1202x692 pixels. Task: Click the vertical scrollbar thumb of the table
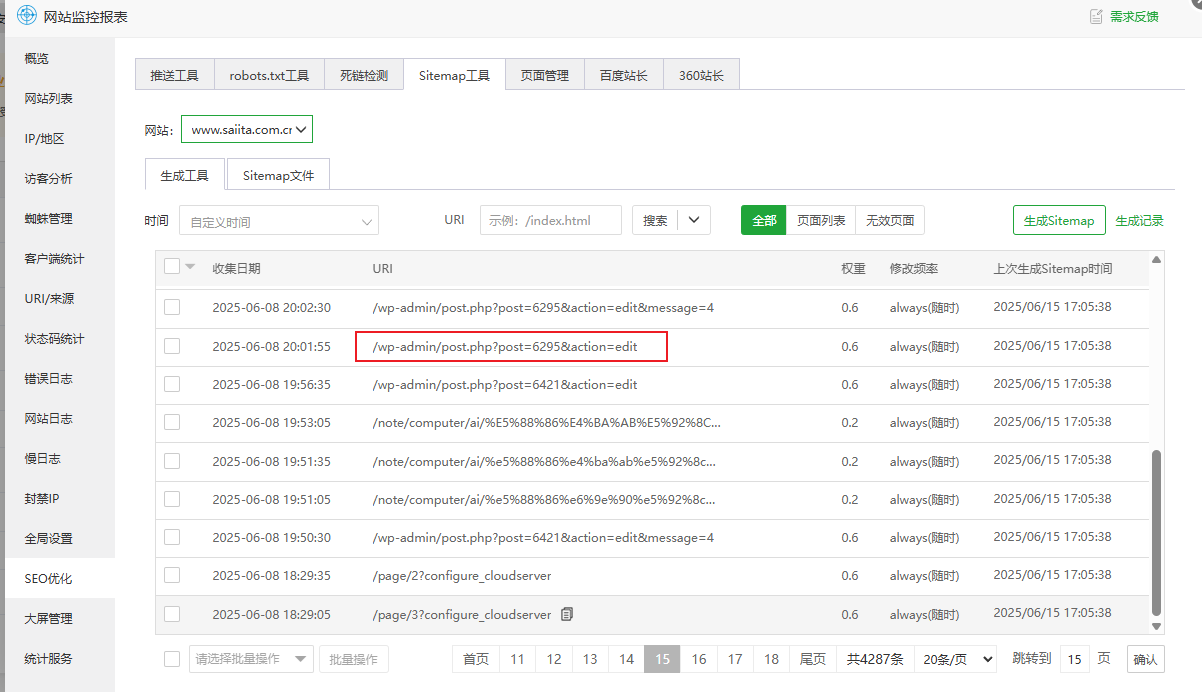tap(1157, 530)
